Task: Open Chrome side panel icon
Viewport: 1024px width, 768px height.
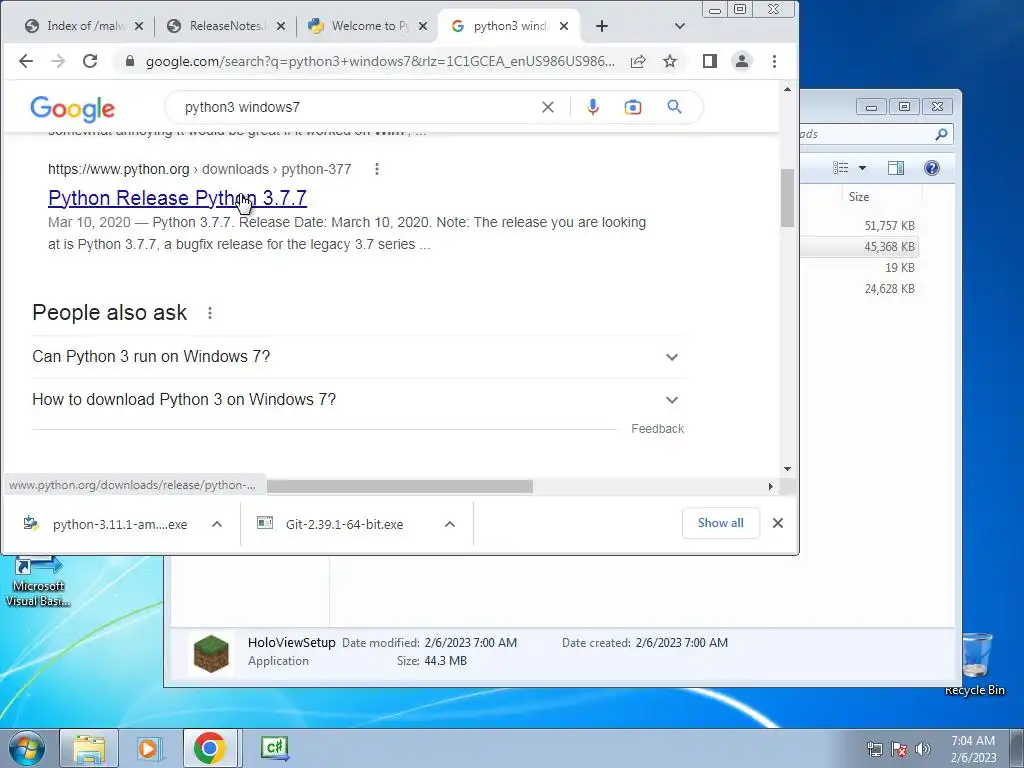Action: (x=710, y=61)
